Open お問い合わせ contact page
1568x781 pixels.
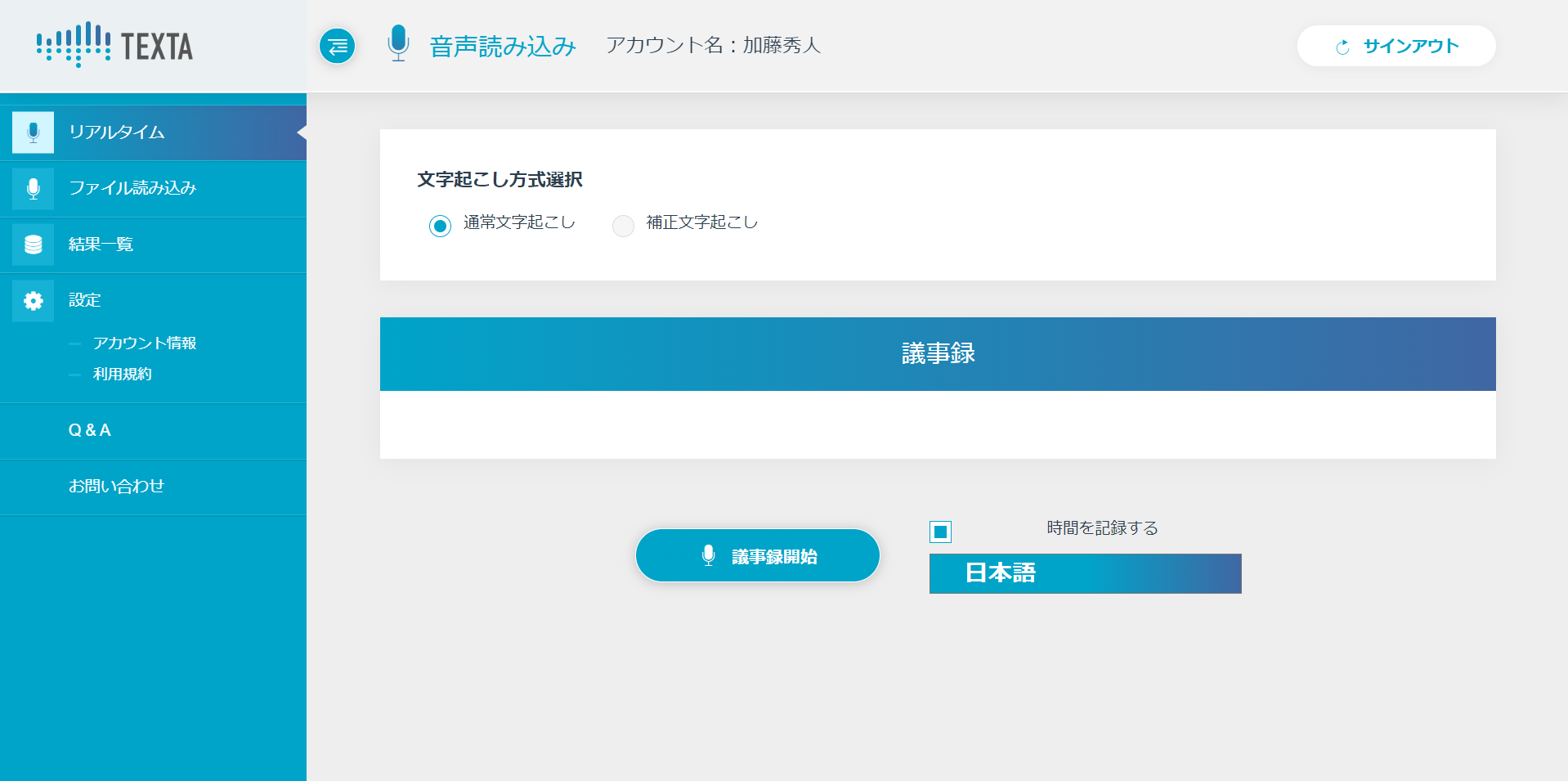[x=153, y=487]
